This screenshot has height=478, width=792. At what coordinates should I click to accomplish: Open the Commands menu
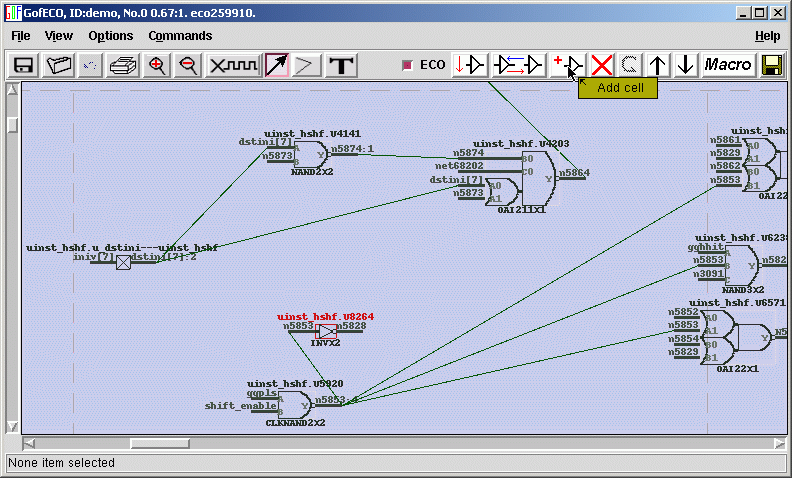[x=180, y=36]
